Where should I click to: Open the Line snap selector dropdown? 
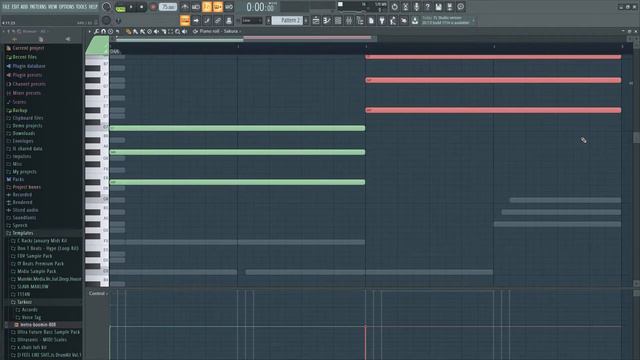(252, 20)
